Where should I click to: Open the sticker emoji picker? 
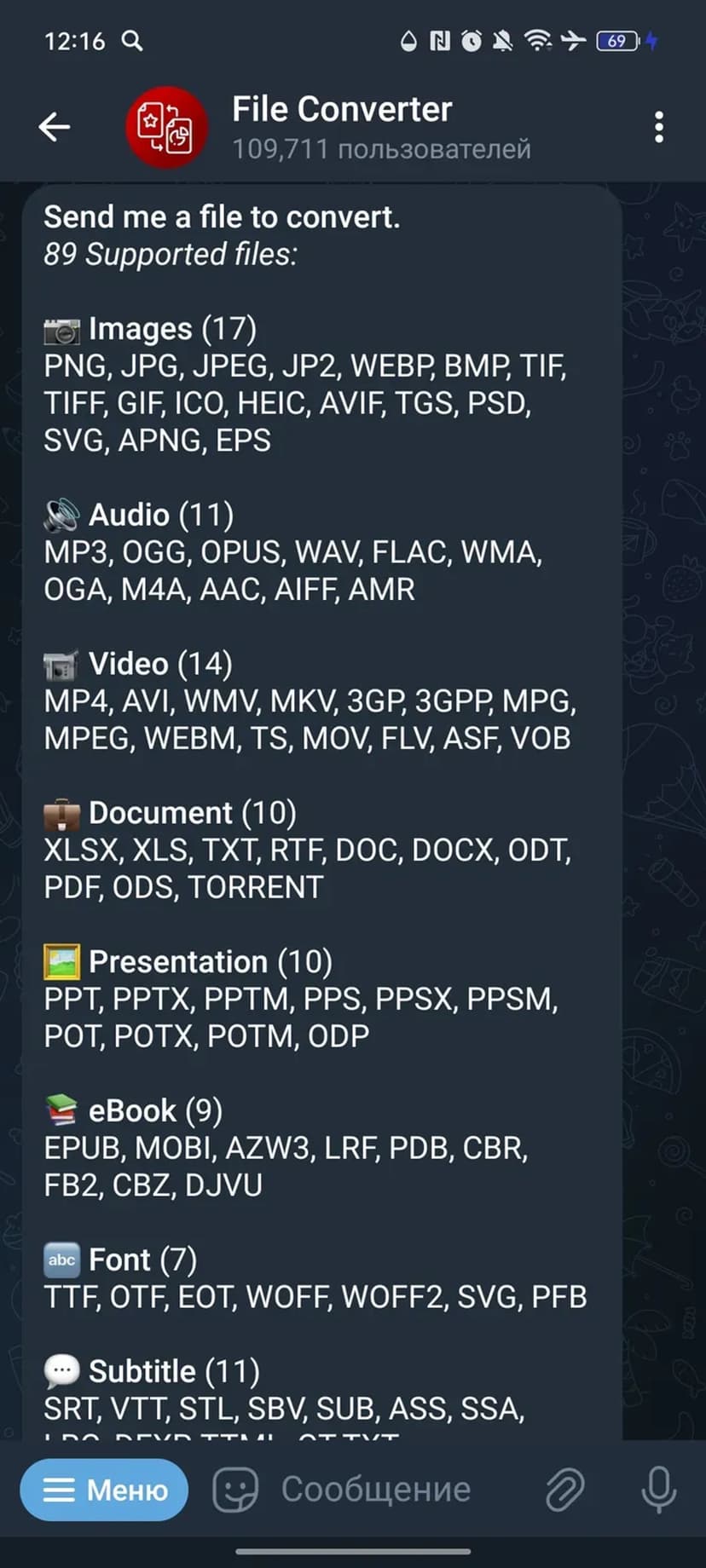click(234, 1490)
